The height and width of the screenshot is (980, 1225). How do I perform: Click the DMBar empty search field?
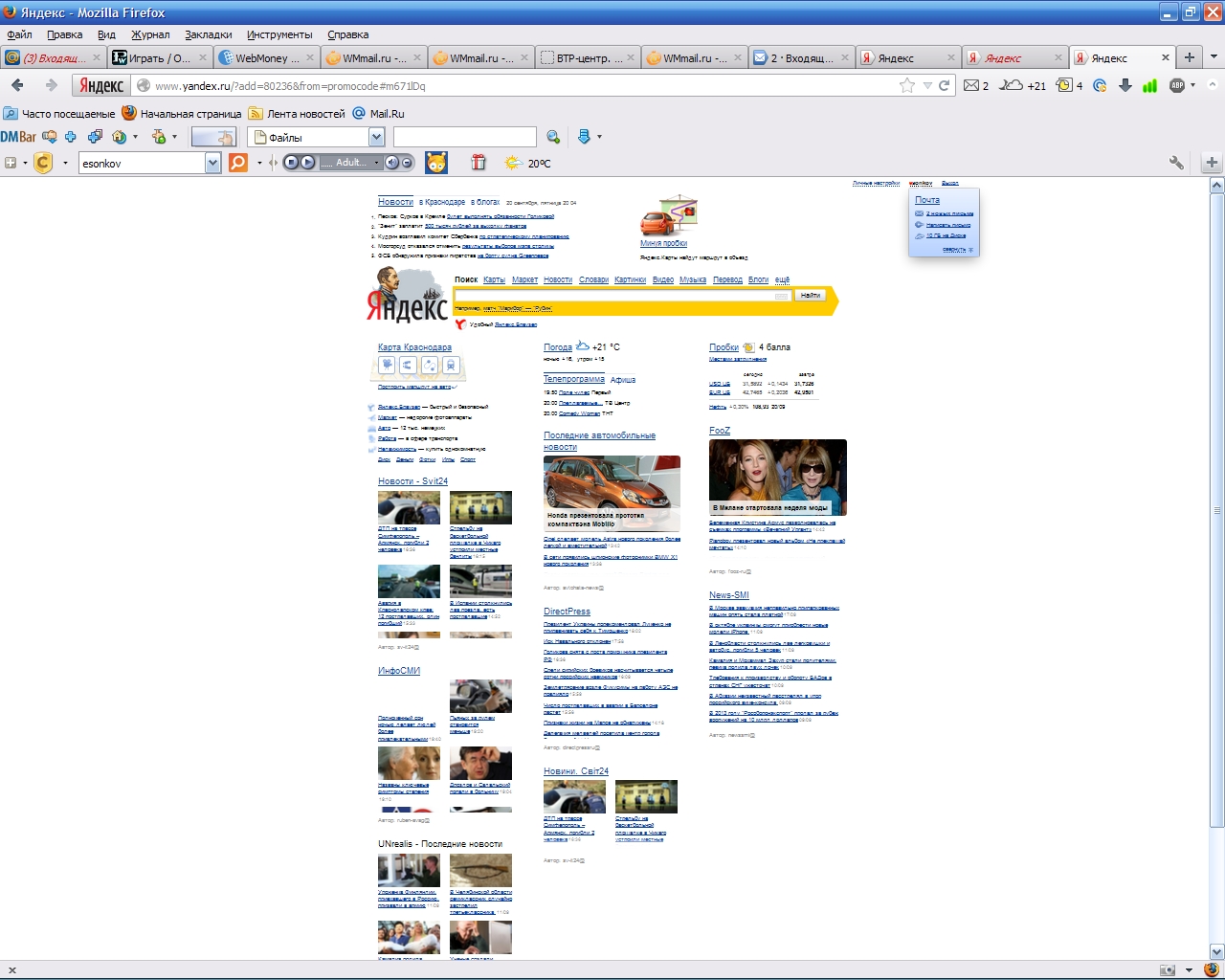[x=465, y=137]
